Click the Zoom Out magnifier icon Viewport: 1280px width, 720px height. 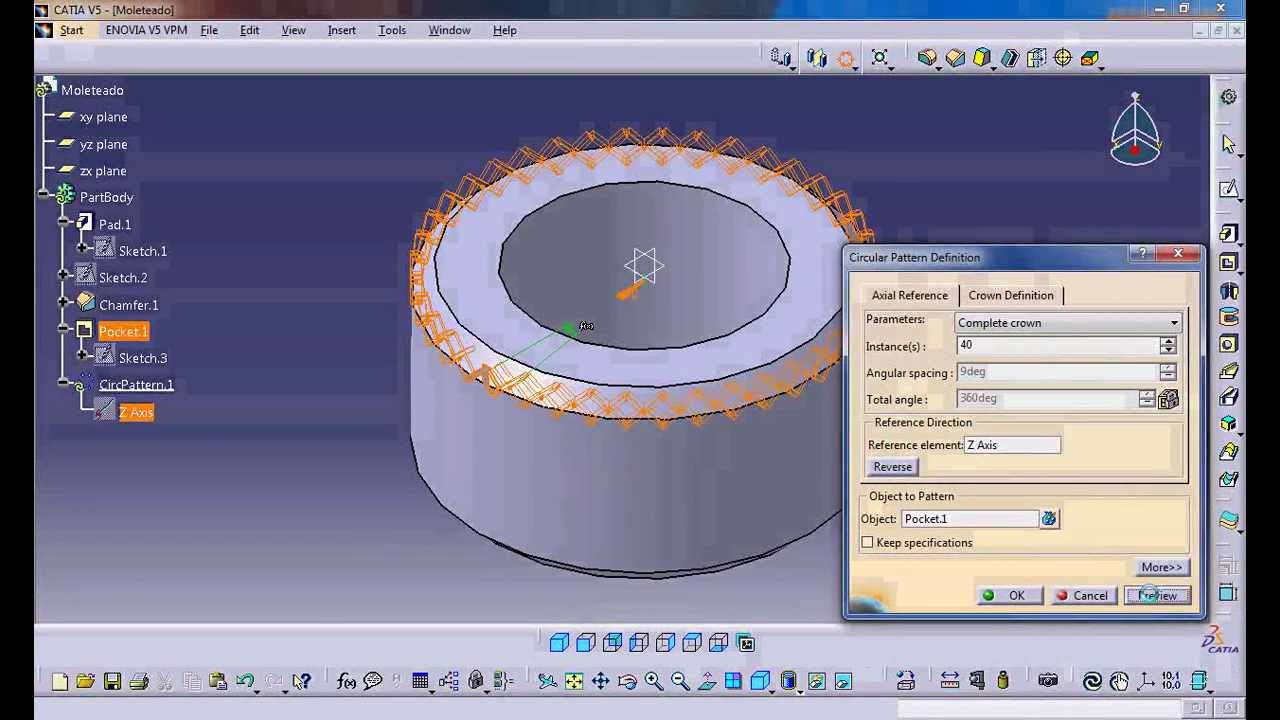pyautogui.click(x=679, y=682)
